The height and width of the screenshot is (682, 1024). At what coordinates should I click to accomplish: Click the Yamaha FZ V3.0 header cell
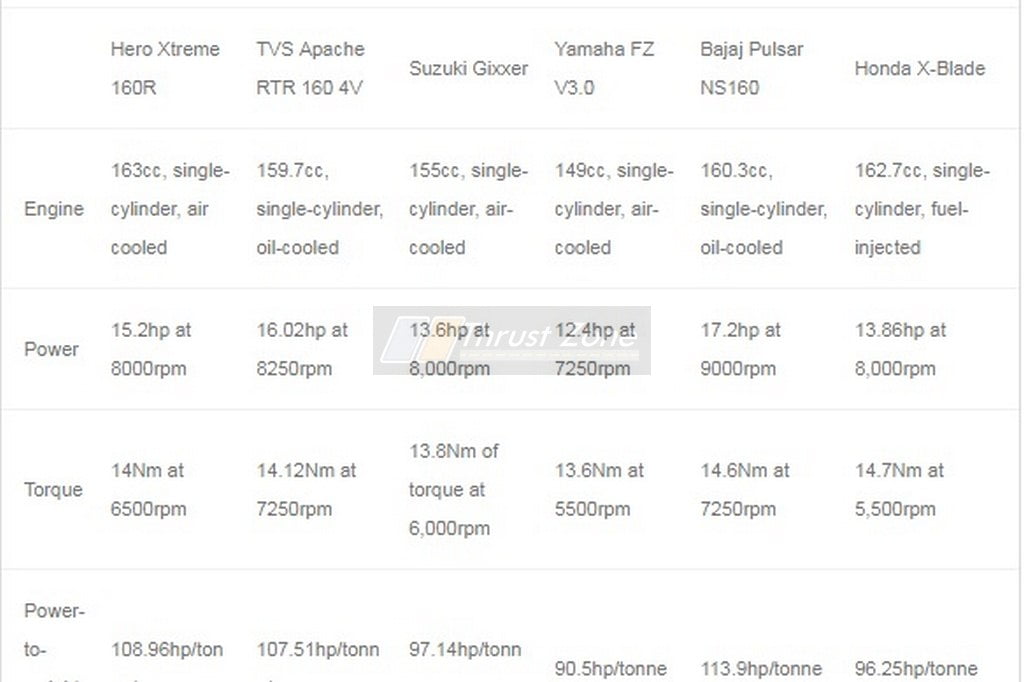click(x=604, y=68)
